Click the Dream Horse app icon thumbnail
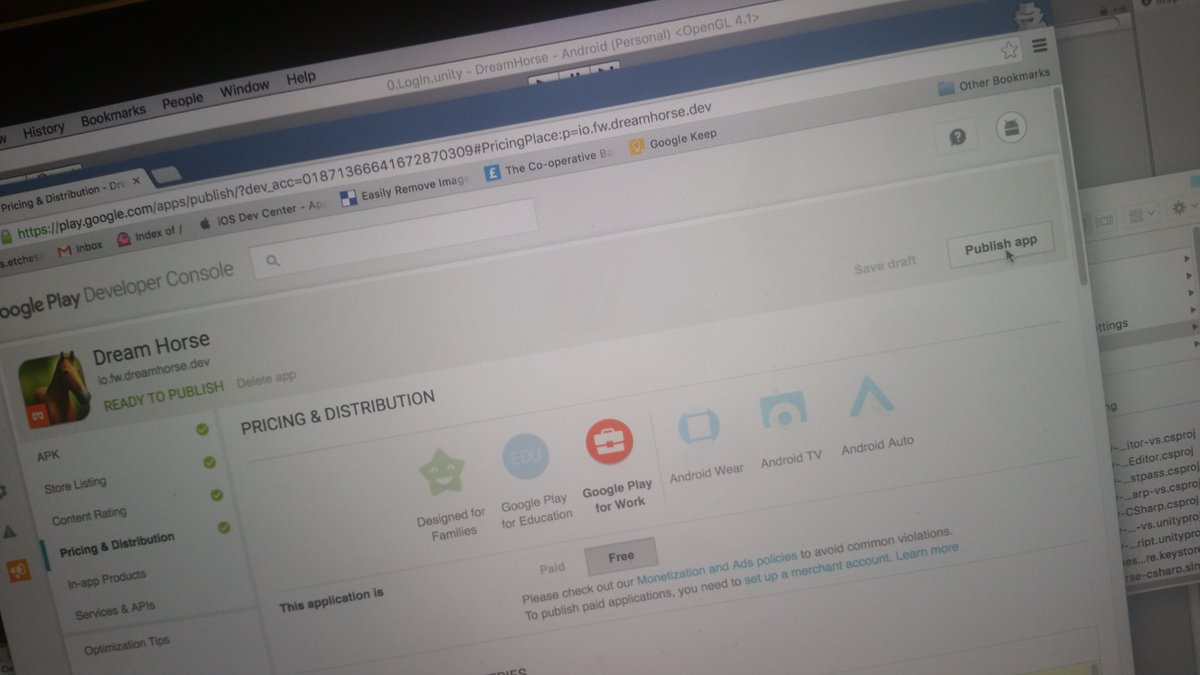 [54, 389]
